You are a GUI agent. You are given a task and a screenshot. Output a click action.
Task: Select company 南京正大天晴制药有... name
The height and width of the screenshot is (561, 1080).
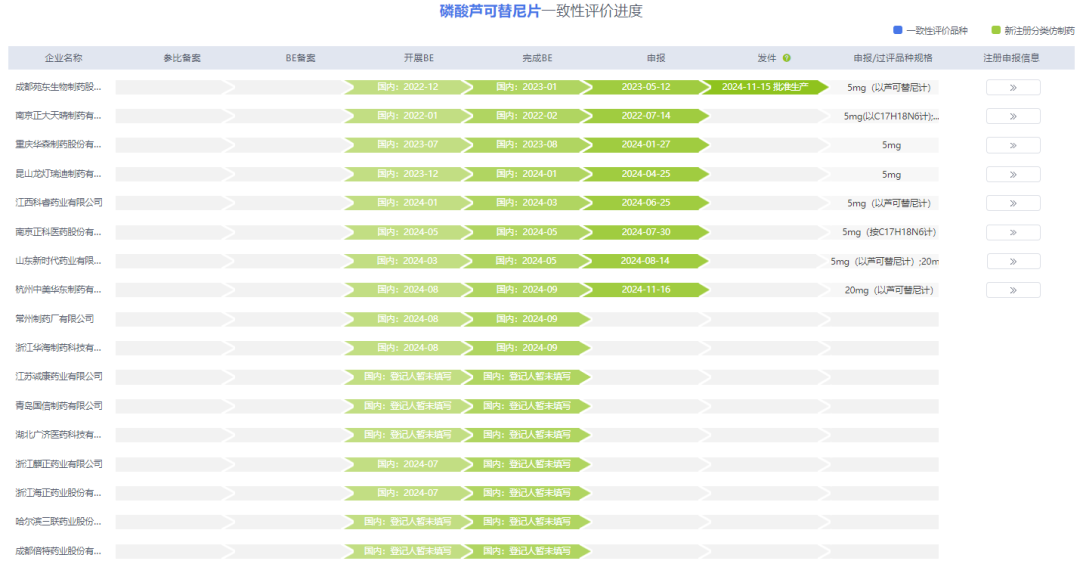tap(59, 116)
